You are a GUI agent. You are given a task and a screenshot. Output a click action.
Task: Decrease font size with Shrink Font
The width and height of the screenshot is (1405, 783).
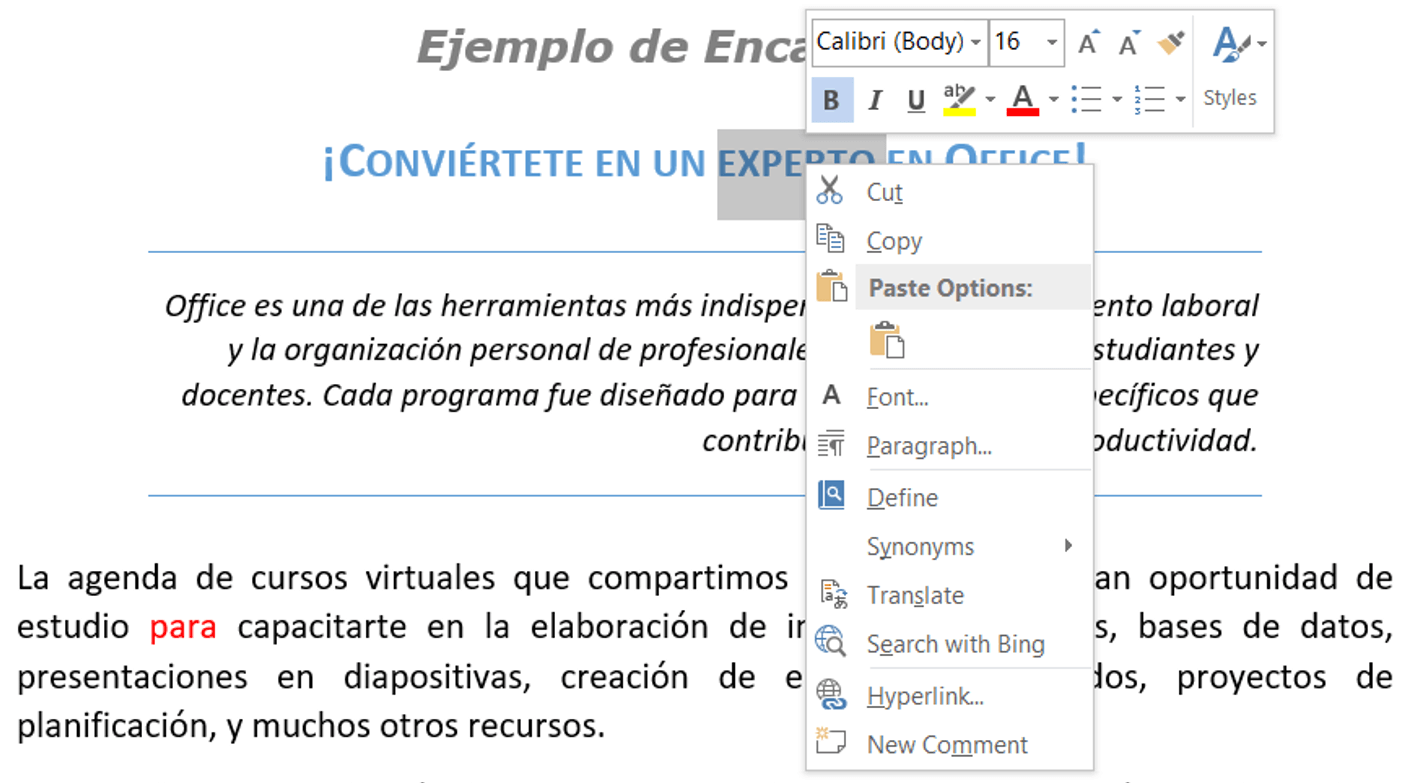tap(1129, 42)
